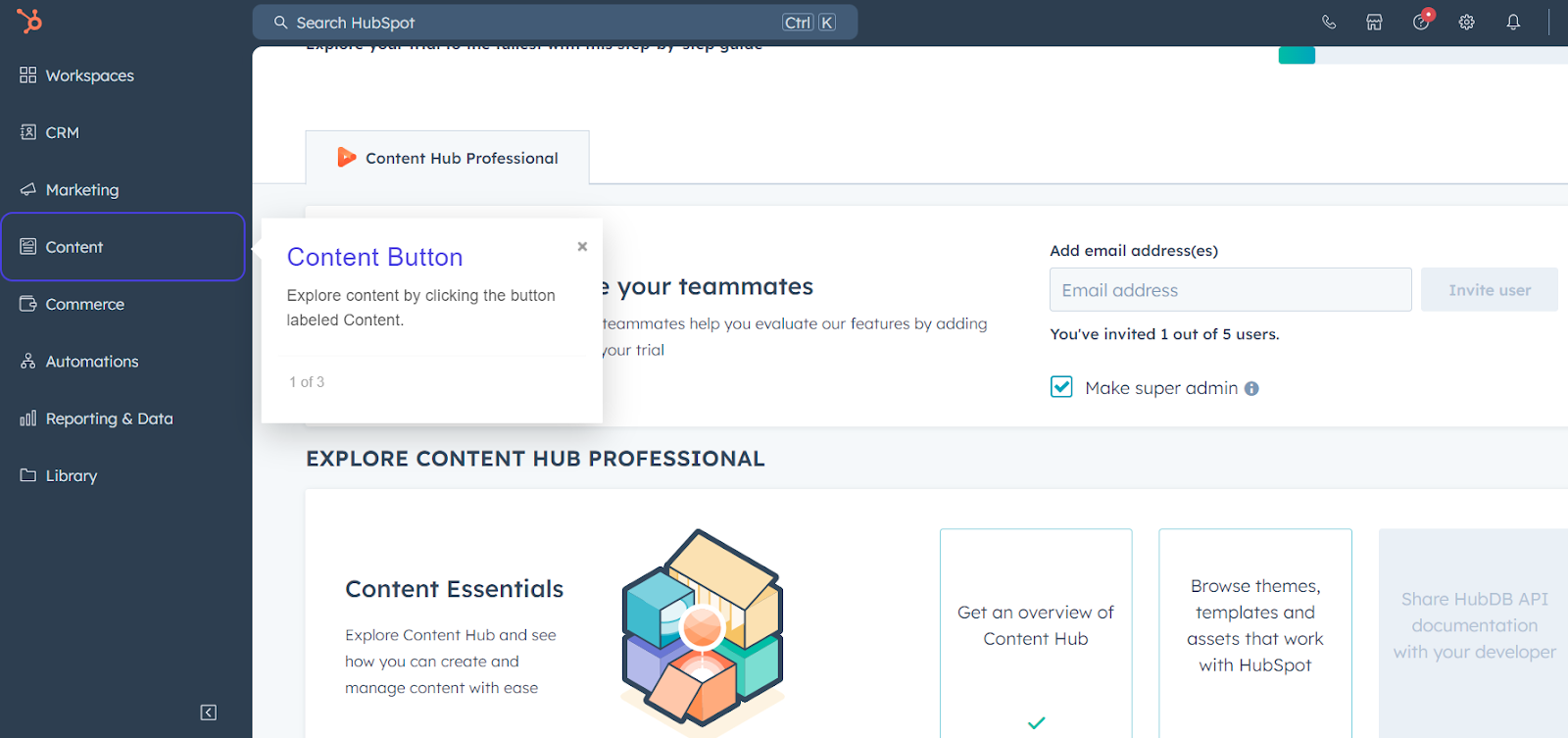Image resolution: width=1568 pixels, height=738 pixels.
Task: Click the Marketing megaphone icon
Action: click(27, 189)
